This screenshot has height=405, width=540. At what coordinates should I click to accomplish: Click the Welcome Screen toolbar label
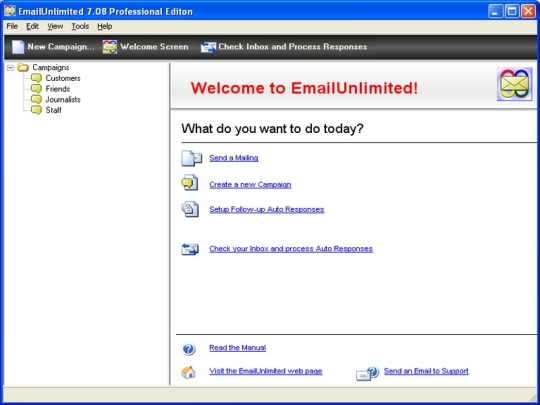click(154, 47)
